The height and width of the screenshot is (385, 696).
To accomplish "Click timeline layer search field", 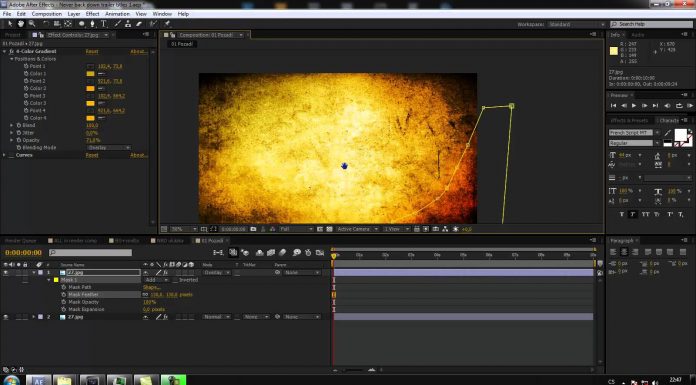I will pyautogui.click(x=91, y=253).
